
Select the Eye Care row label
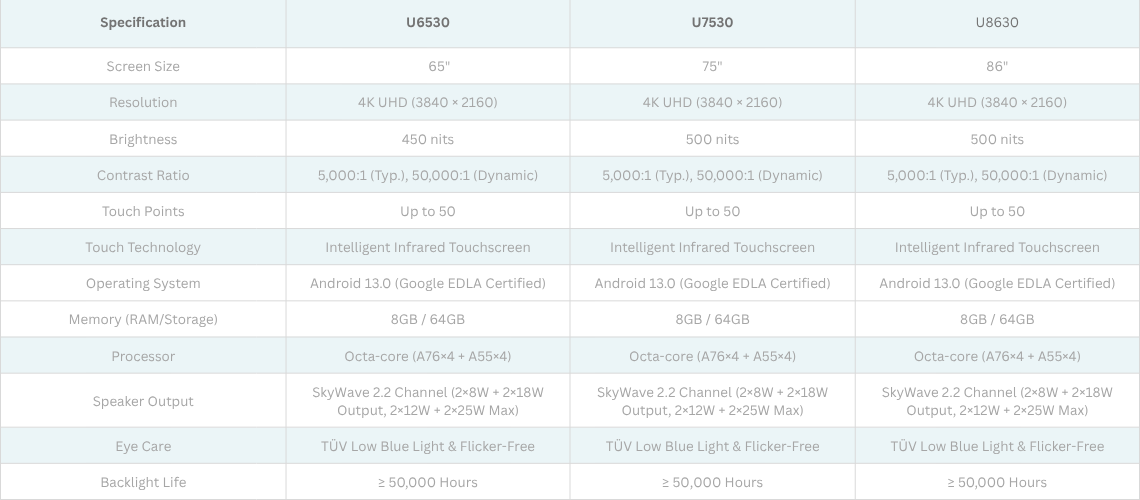pyautogui.click(x=143, y=446)
